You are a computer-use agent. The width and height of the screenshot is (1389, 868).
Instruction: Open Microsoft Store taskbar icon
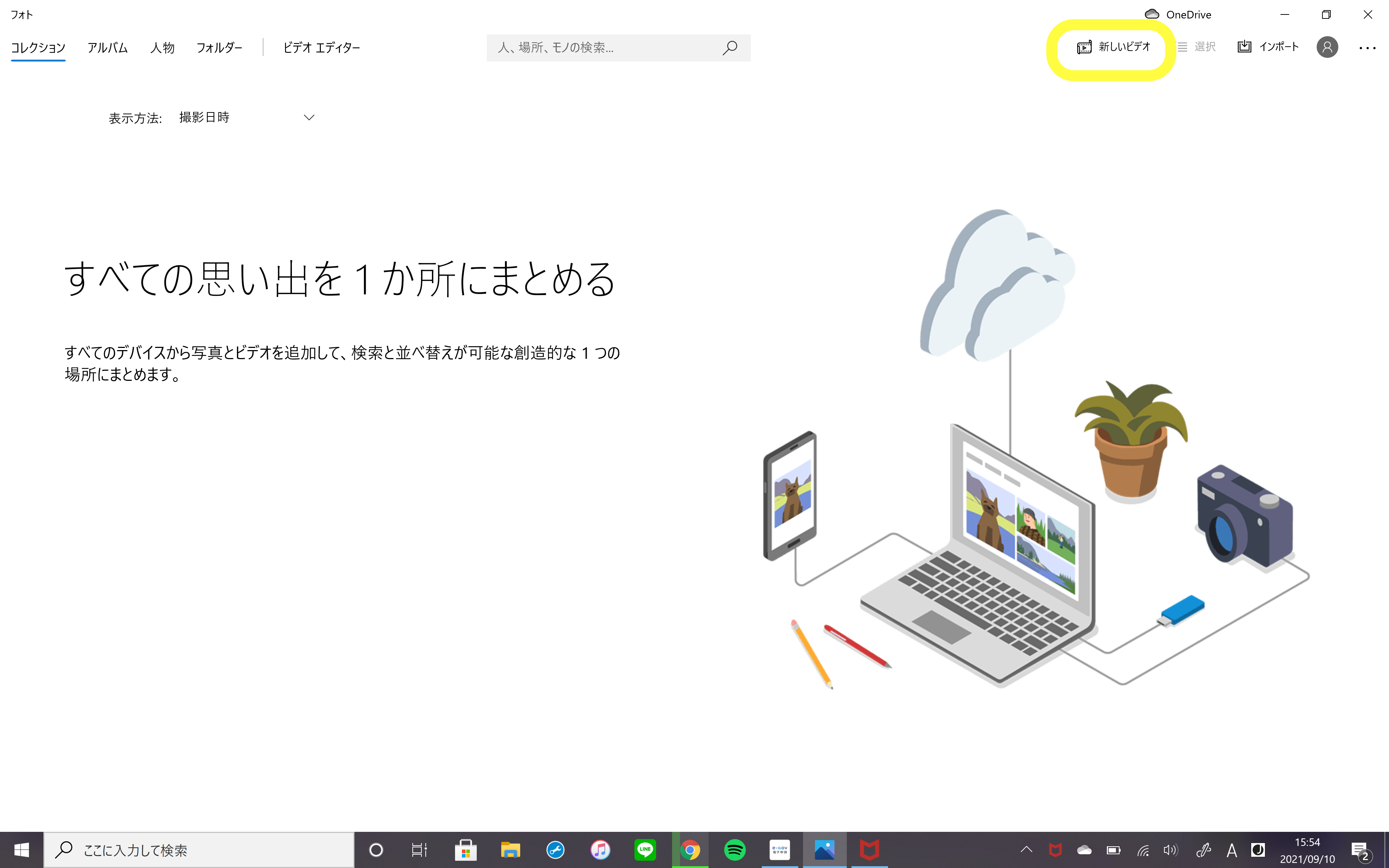[466, 850]
